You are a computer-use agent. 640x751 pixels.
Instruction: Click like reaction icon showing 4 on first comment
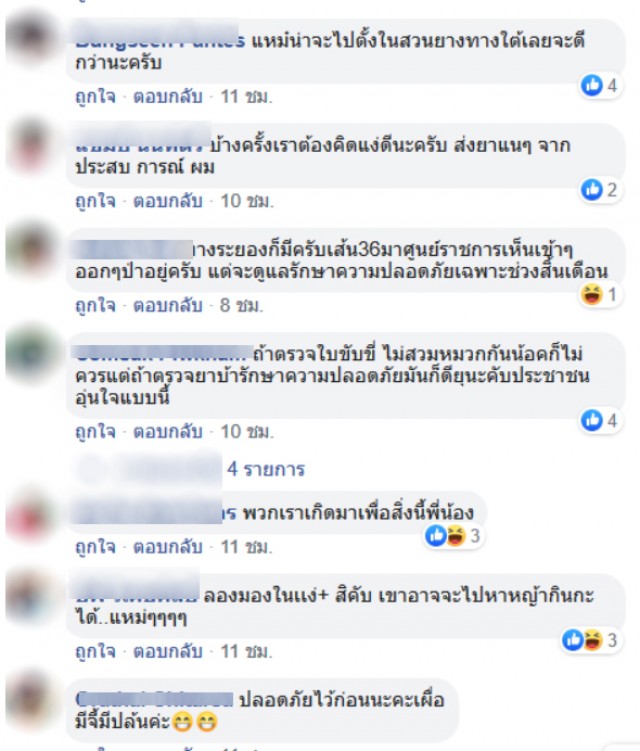click(x=592, y=86)
